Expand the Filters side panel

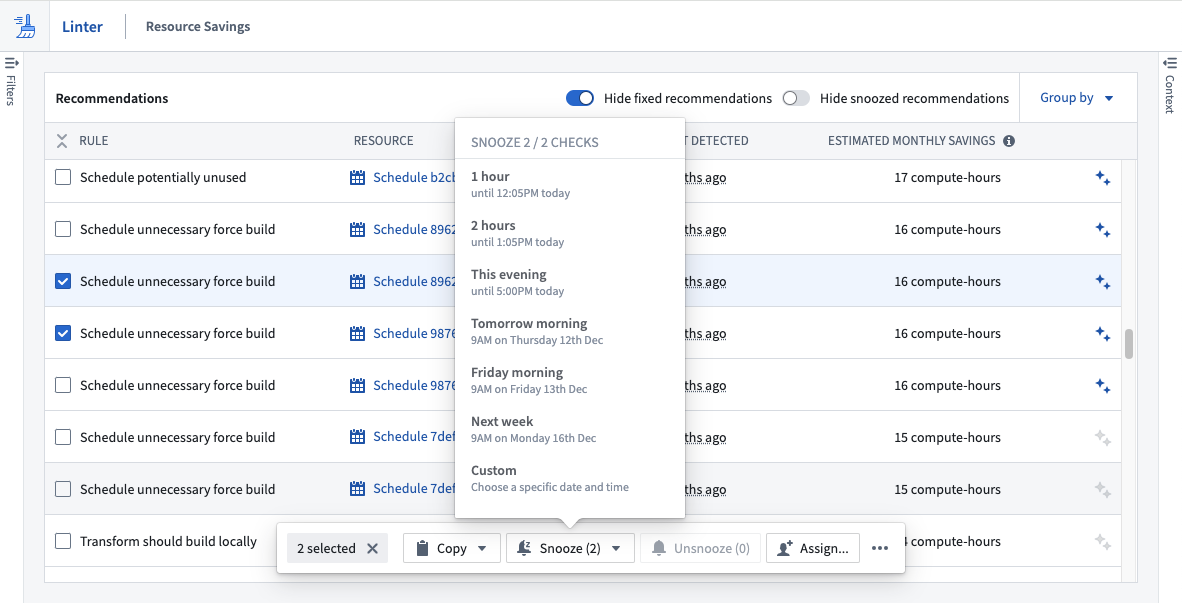click(11, 81)
